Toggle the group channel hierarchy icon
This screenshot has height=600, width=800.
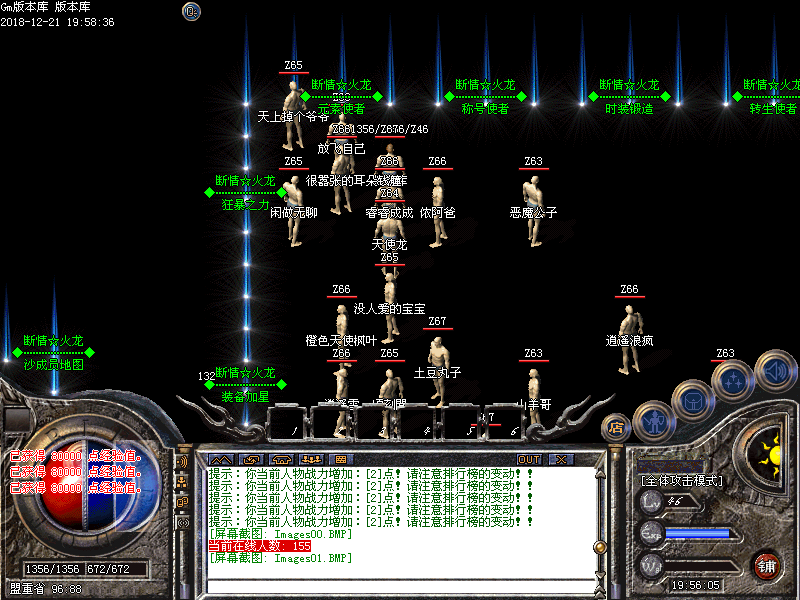pos(182,482)
